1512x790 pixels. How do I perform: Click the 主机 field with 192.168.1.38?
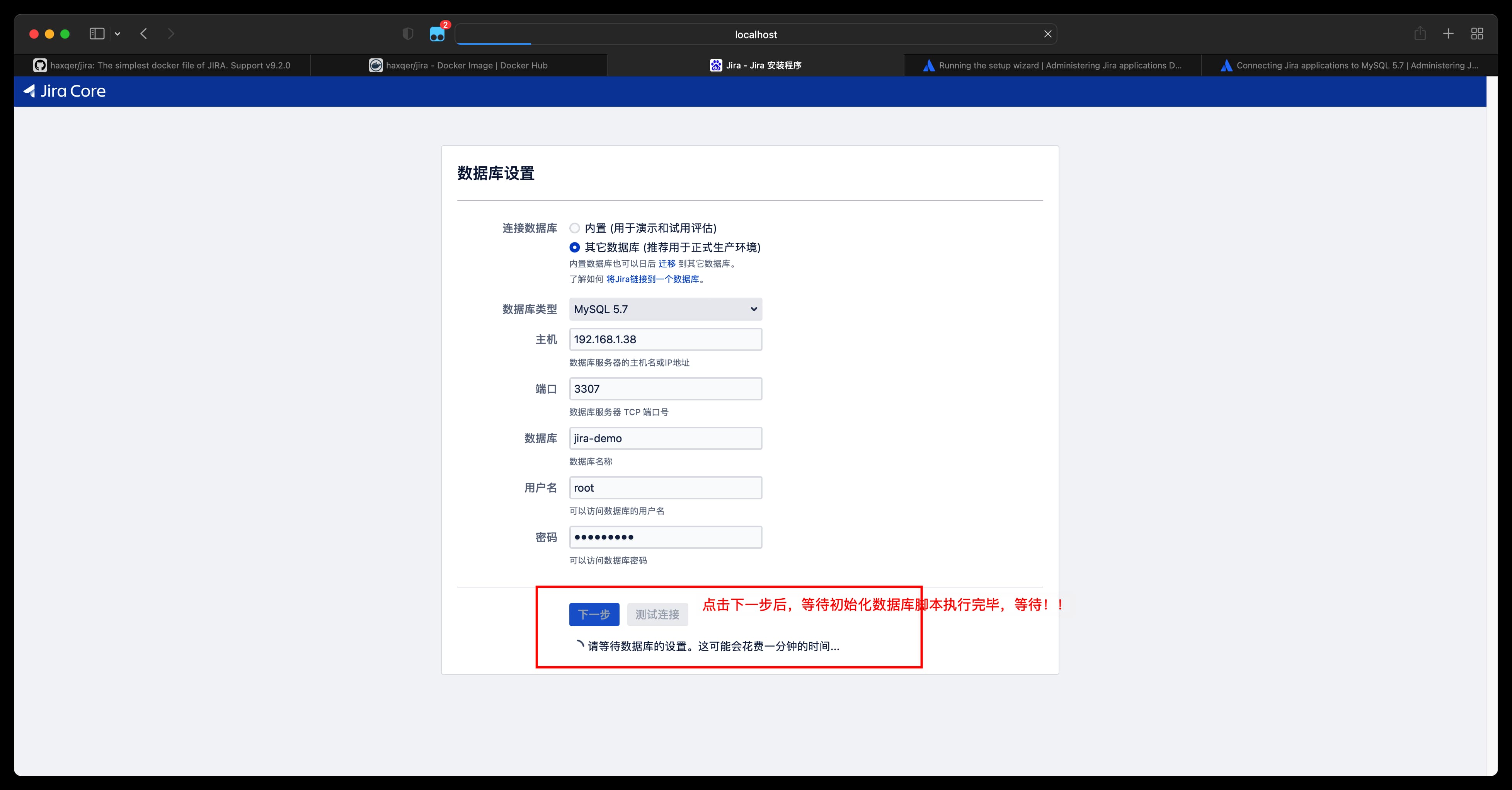pos(666,339)
